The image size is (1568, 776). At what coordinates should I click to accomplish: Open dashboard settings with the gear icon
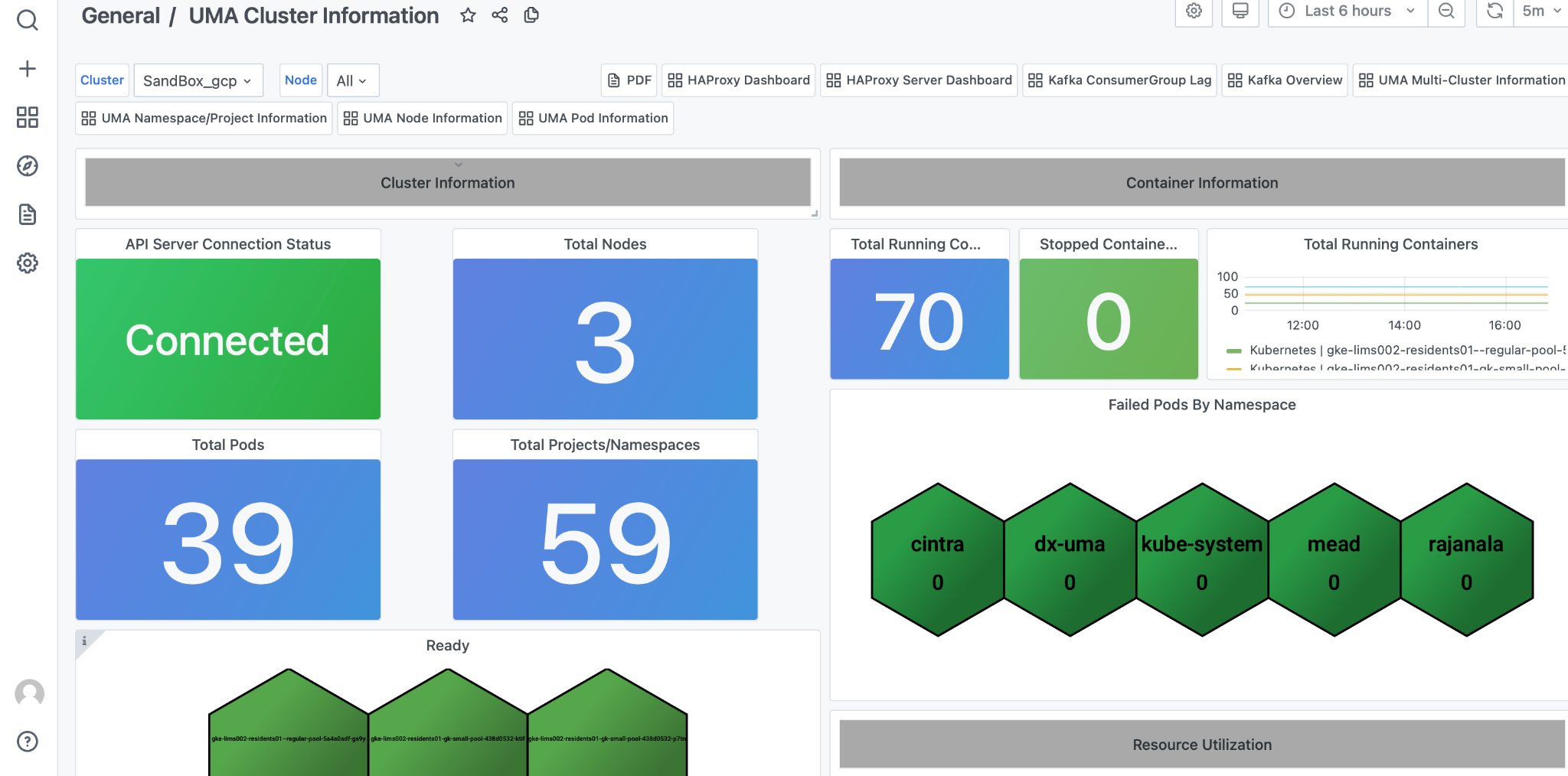(1194, 11)
